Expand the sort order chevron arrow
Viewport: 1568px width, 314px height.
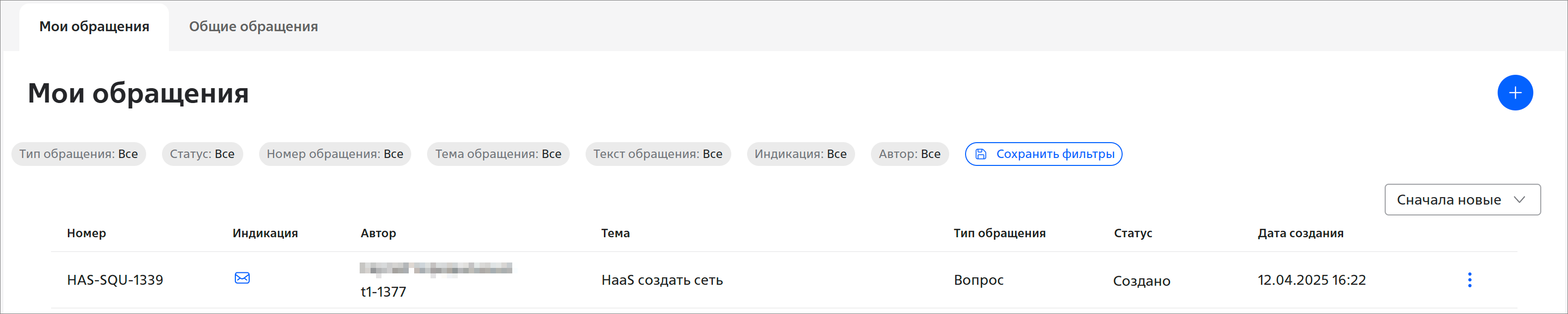point(1519,200)
